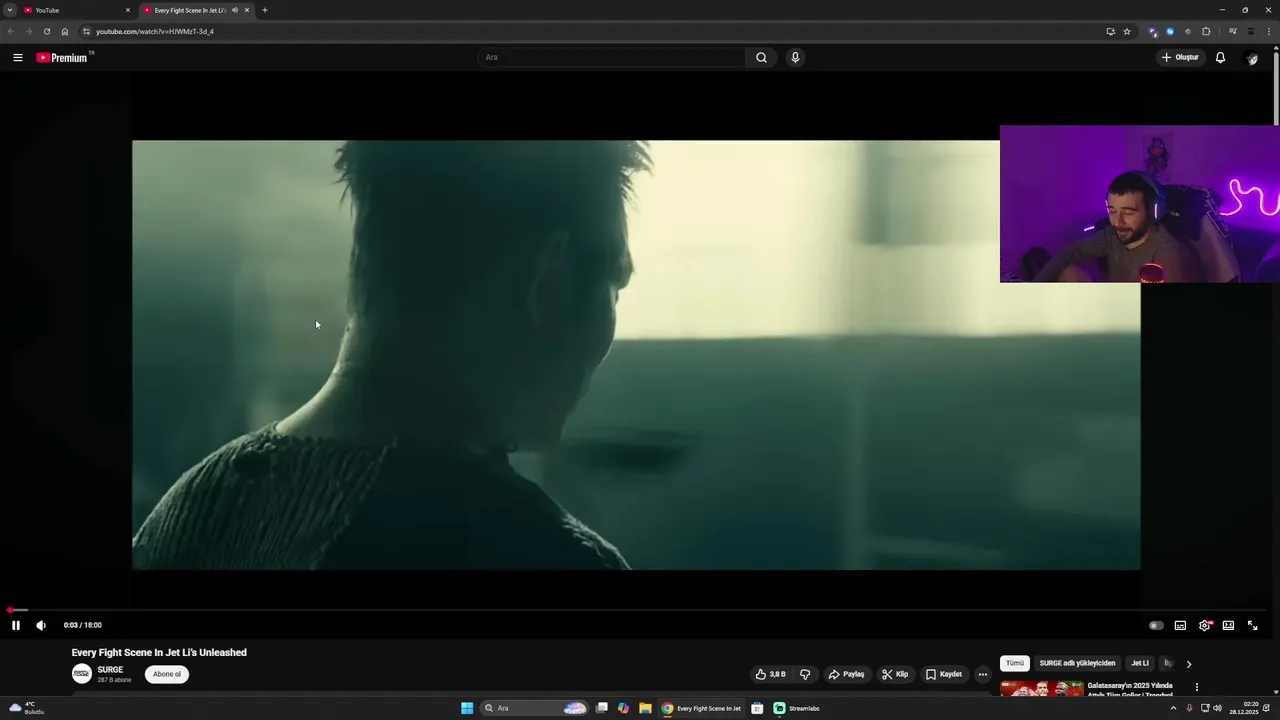Toggle subtitles/captions in the player

click(1180, 625)
